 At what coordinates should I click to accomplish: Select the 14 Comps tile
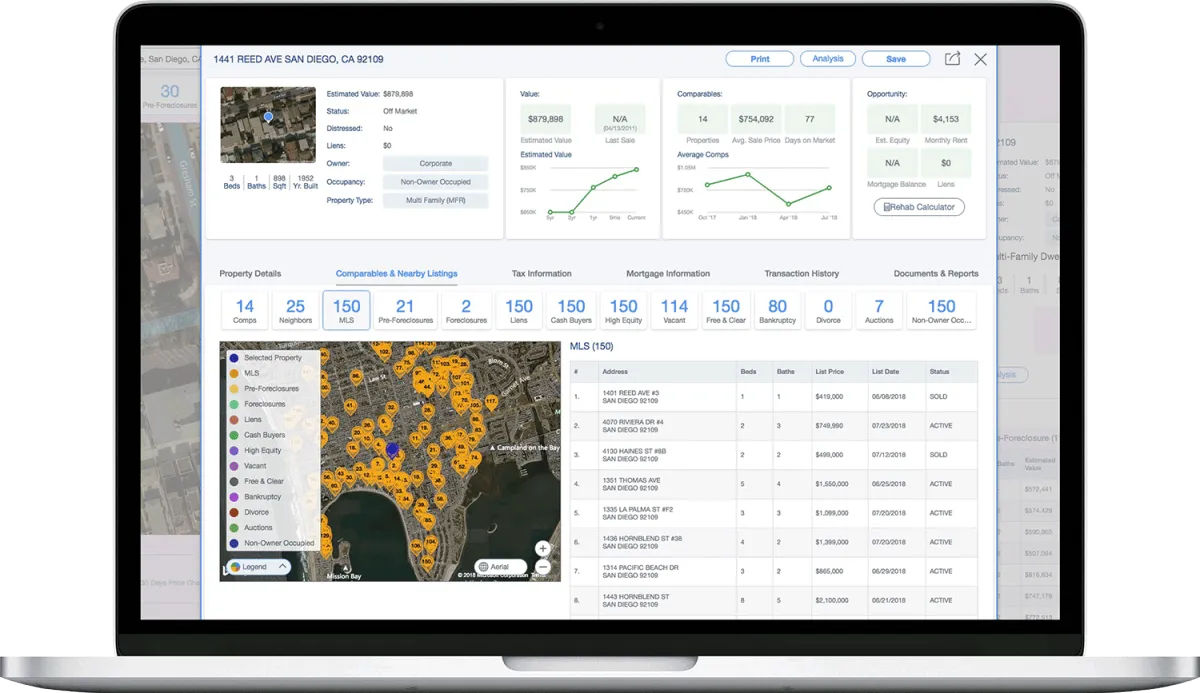pos(245,311)
